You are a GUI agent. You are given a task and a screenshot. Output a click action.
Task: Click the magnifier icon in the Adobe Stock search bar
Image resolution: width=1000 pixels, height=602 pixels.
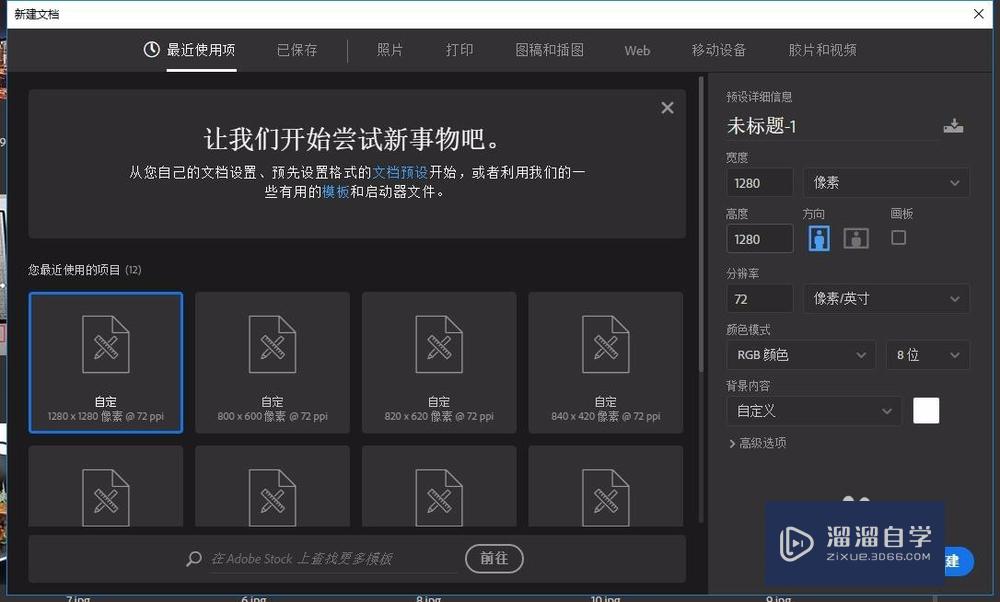(193, 559)
